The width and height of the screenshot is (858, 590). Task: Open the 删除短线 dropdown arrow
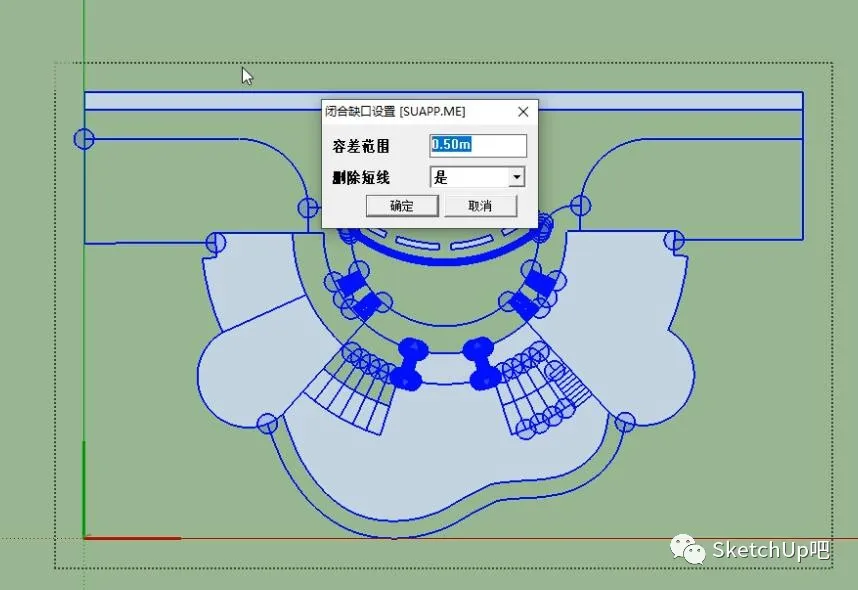(x=517, y=177)
